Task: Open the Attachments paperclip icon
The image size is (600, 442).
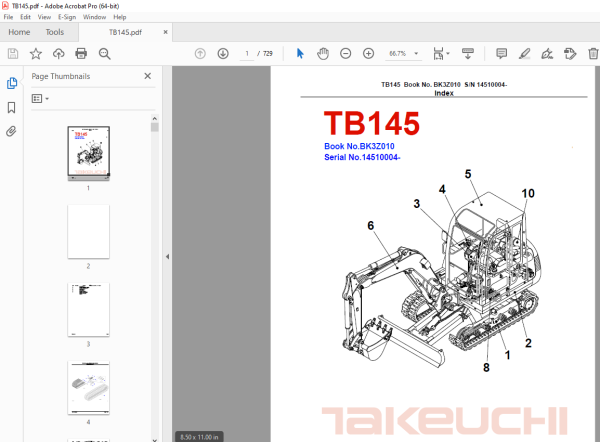Action: pyautogui.click(x=11, y=132)
